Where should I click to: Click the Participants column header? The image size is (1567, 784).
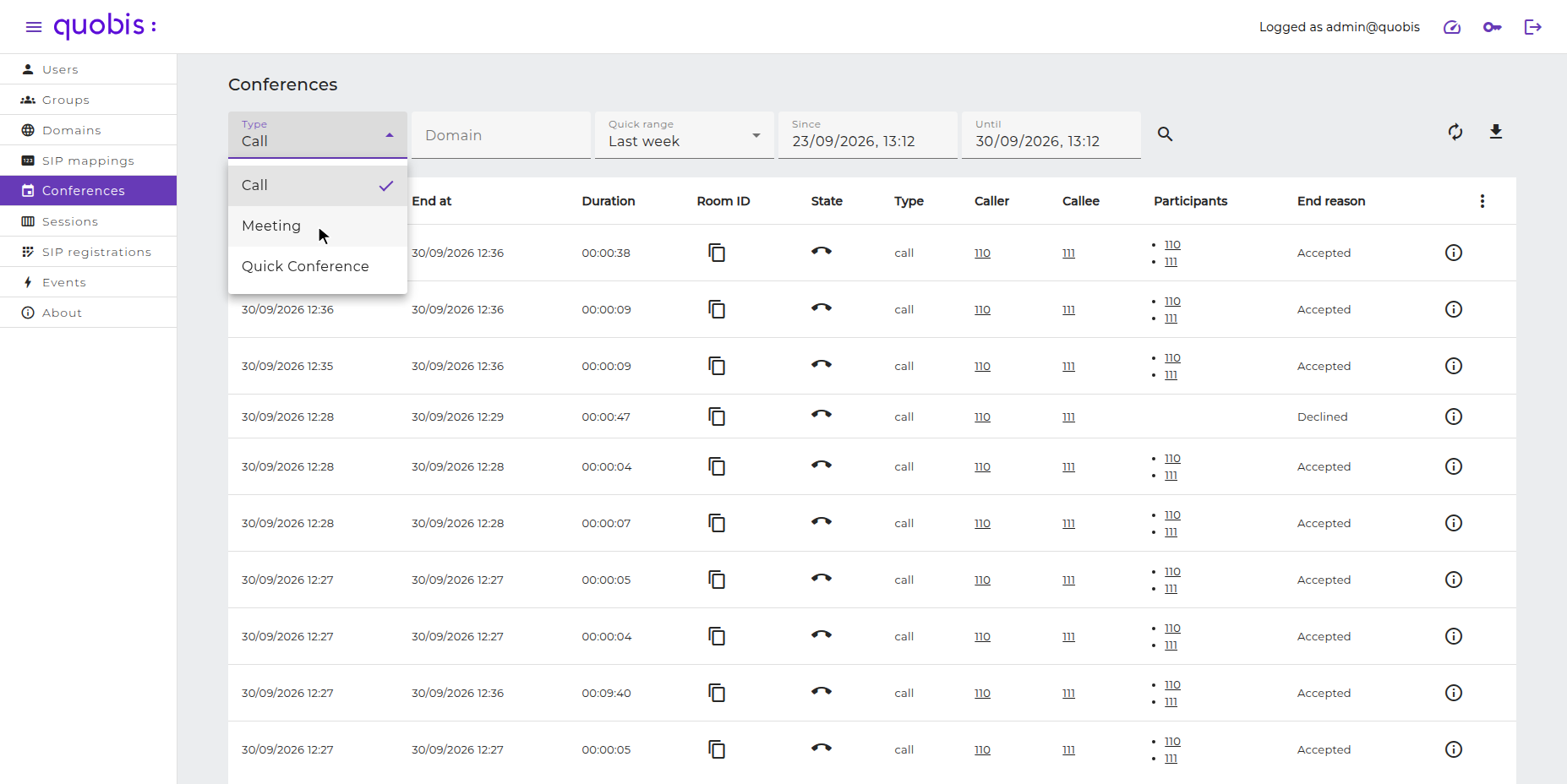(1190, 201)
